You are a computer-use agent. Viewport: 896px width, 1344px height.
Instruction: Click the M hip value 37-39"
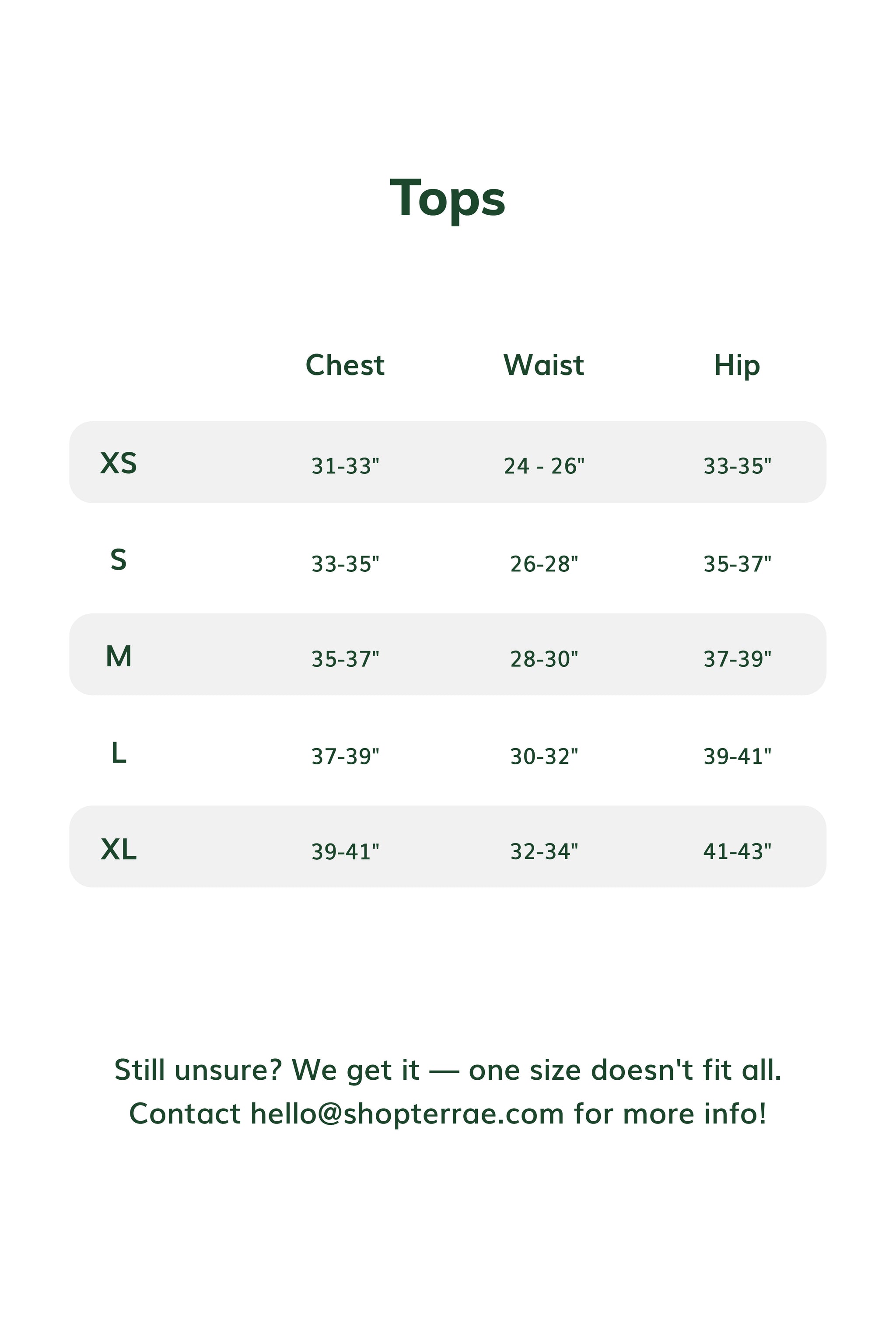pos(737,659)
